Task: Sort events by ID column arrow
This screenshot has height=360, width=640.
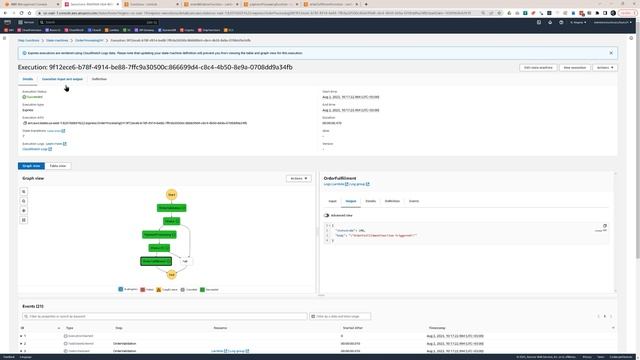Action: click(x=59, y=328)
